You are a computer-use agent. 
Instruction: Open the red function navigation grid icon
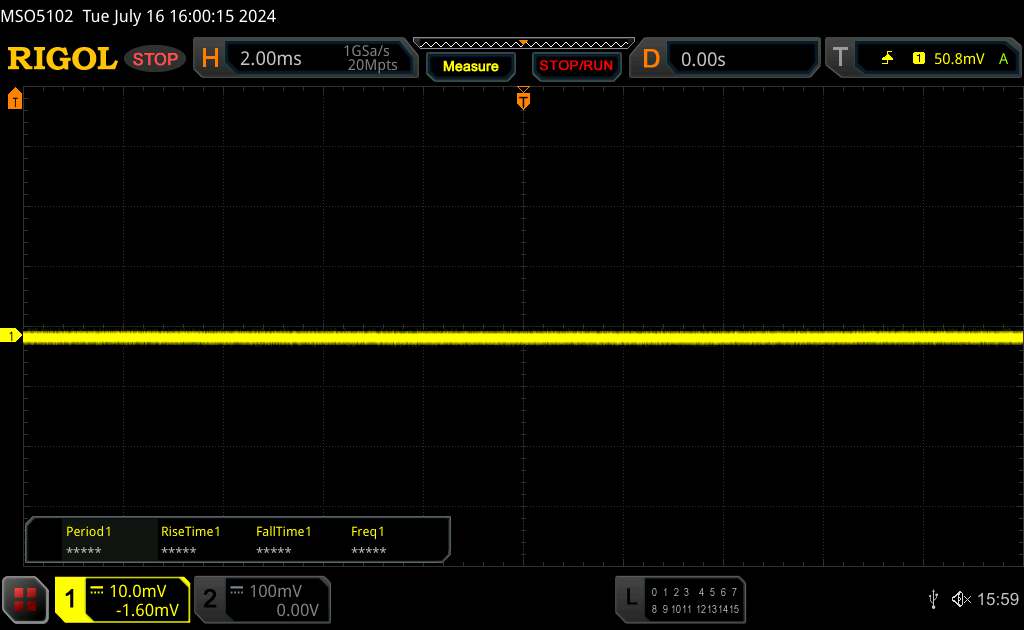25,599
